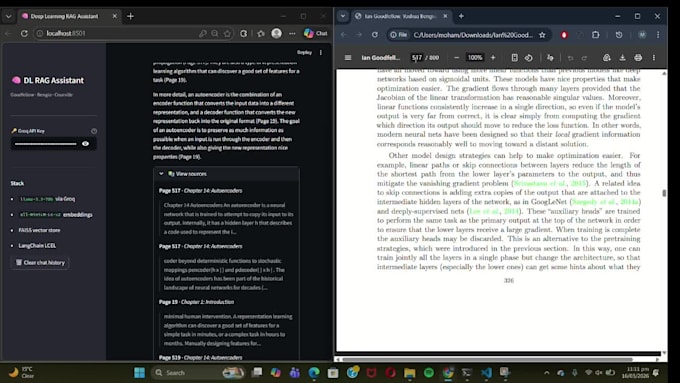Rotate the PDF document counterclockwise
Screen dimensions: 680x383
[x=529, y=57]
